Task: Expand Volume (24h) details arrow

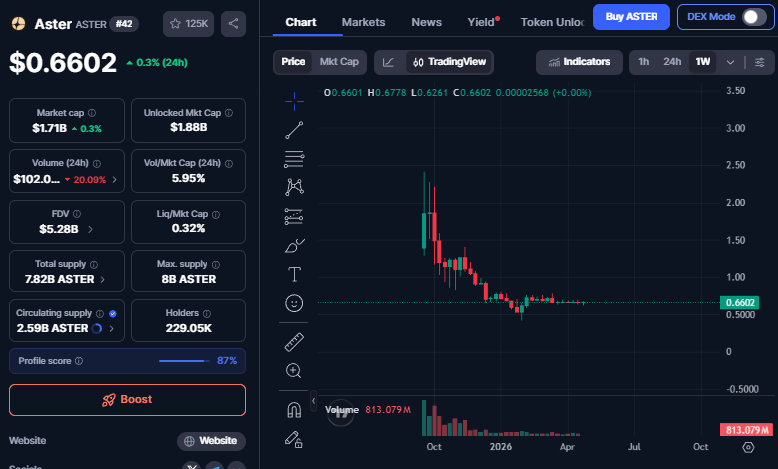Action: point(115,180)
